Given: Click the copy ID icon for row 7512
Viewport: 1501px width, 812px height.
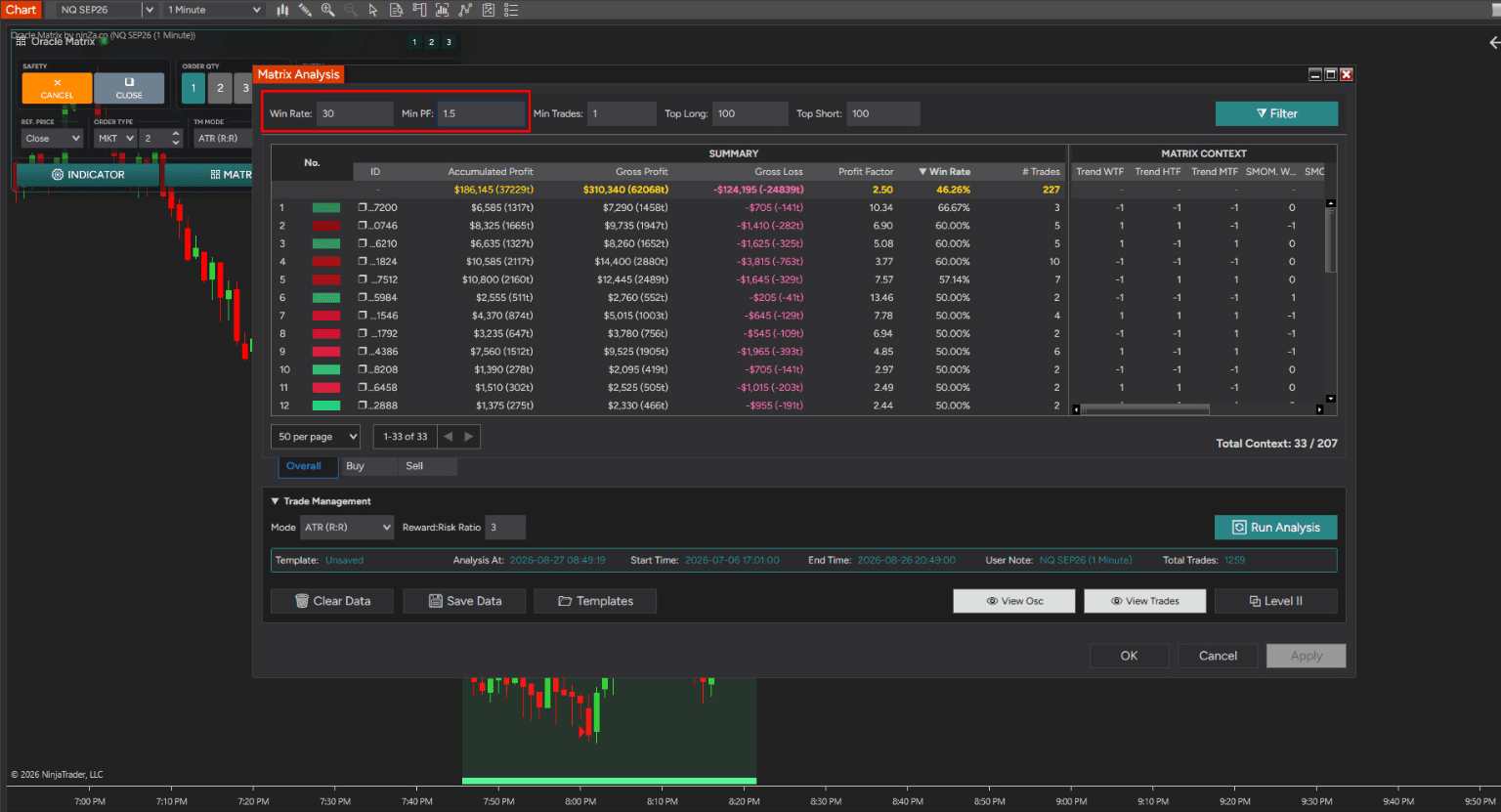Looking at the screenshot, I should 363,279.
